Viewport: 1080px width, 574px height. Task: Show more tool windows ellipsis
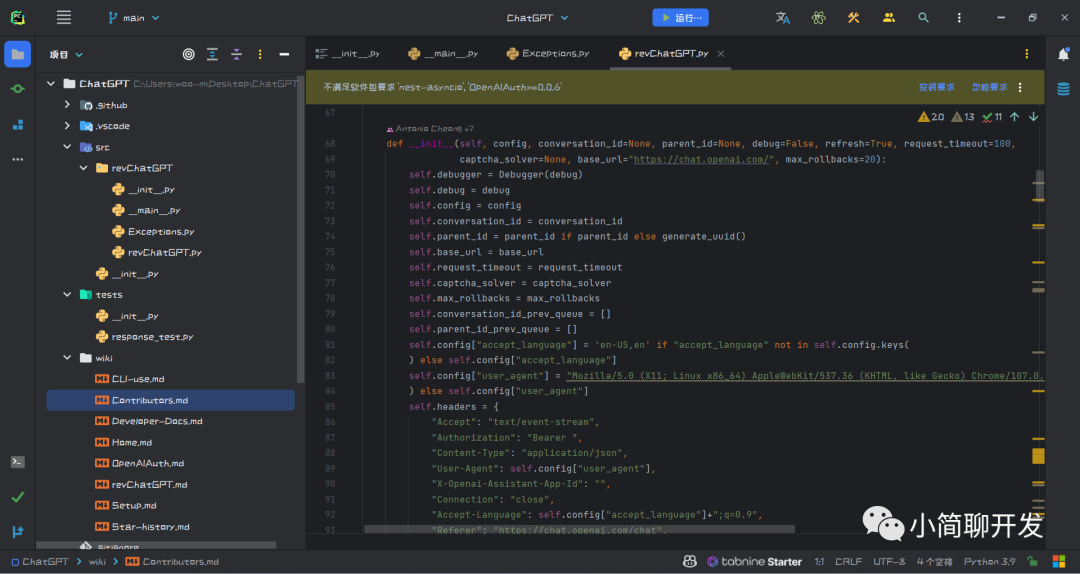tap(18, 159)
